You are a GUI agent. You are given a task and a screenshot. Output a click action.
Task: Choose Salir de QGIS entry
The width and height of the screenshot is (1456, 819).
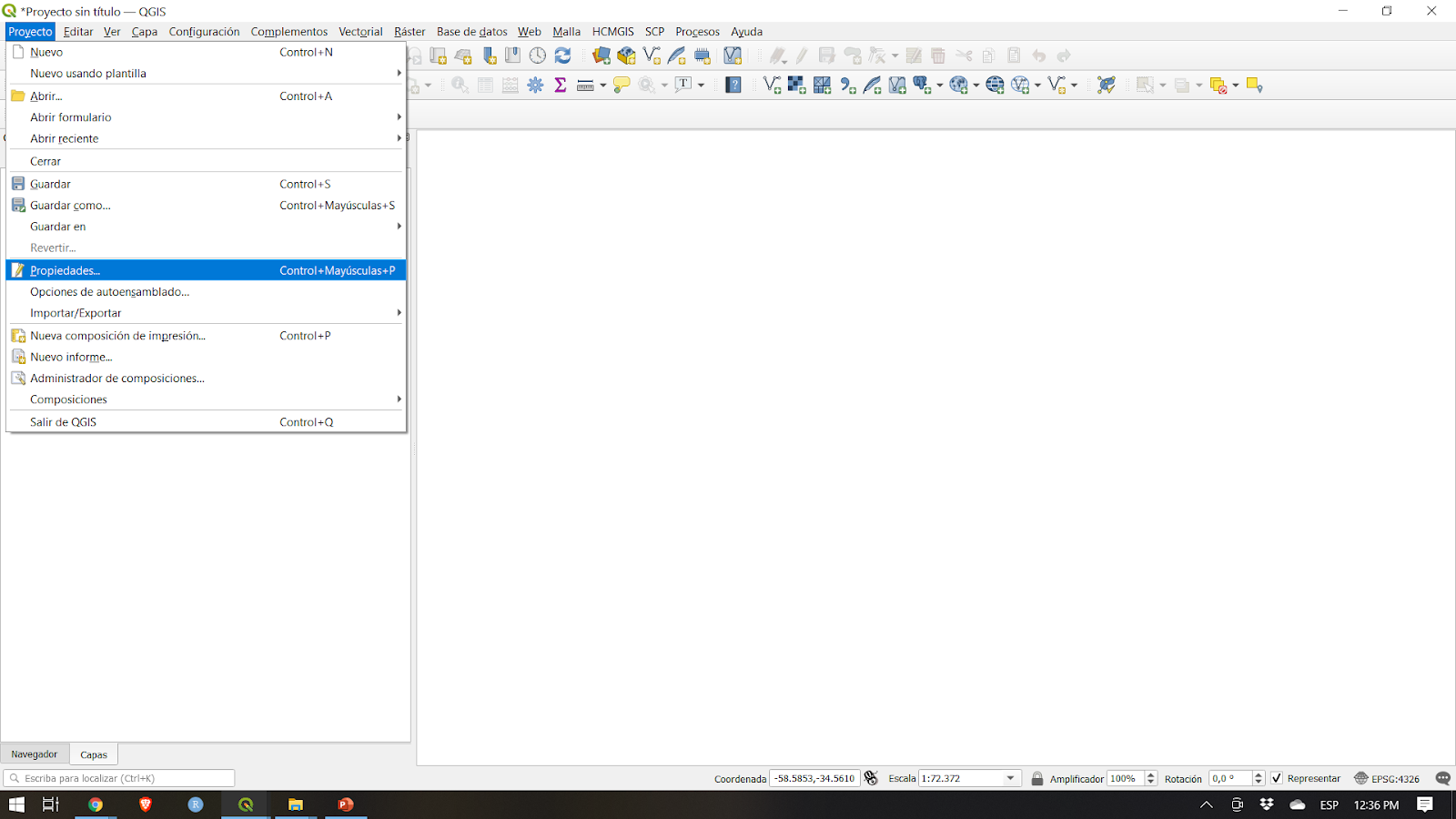pos(206,422)
